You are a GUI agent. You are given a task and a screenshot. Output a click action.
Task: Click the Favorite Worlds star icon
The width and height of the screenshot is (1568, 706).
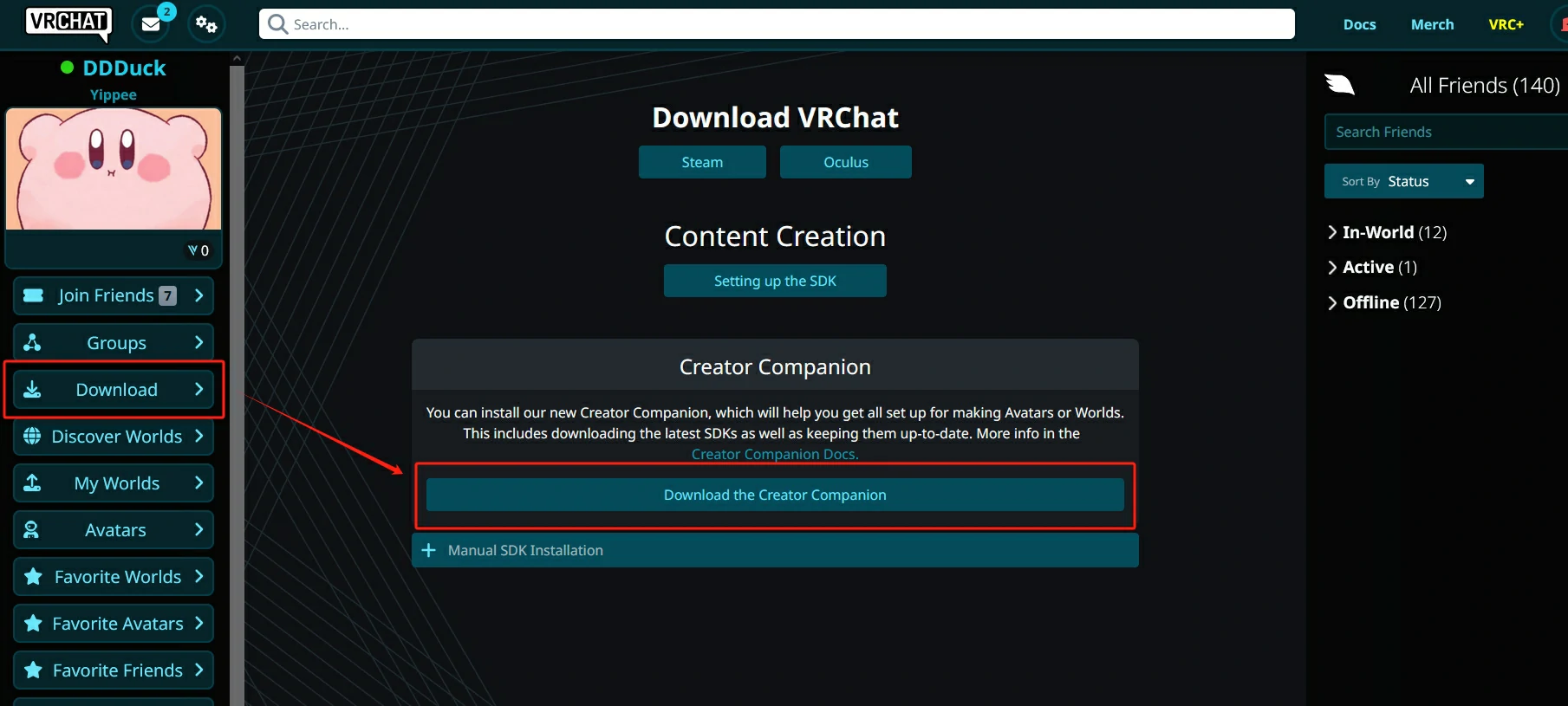coord(33,576)
